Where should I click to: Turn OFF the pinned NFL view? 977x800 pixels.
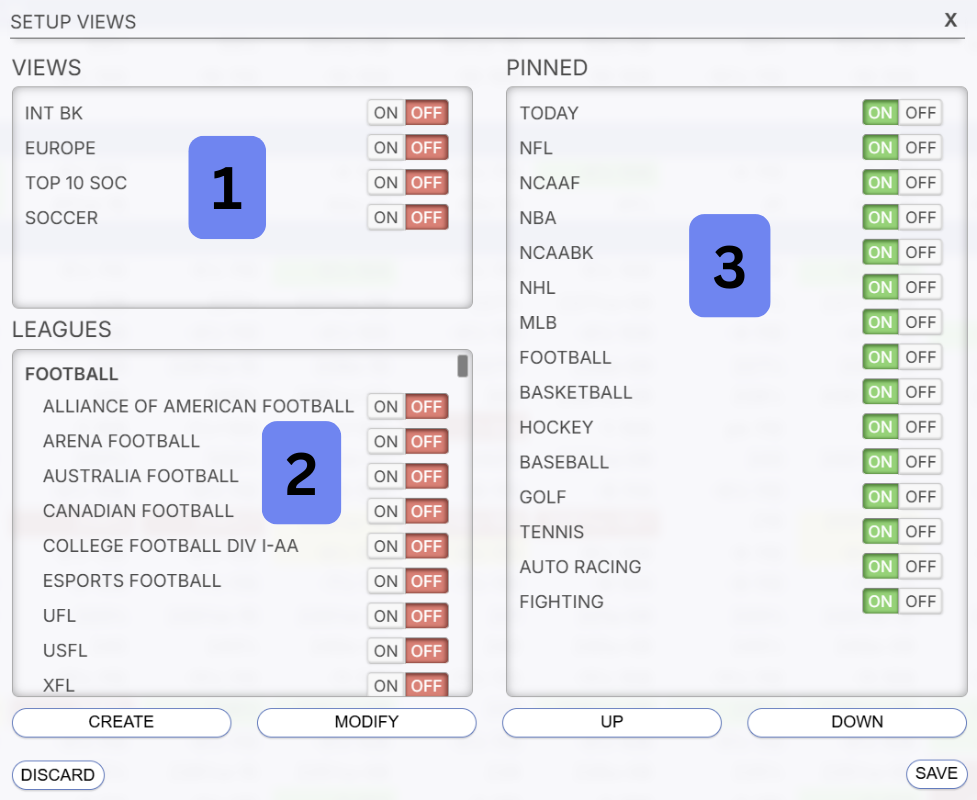point(920,148)
